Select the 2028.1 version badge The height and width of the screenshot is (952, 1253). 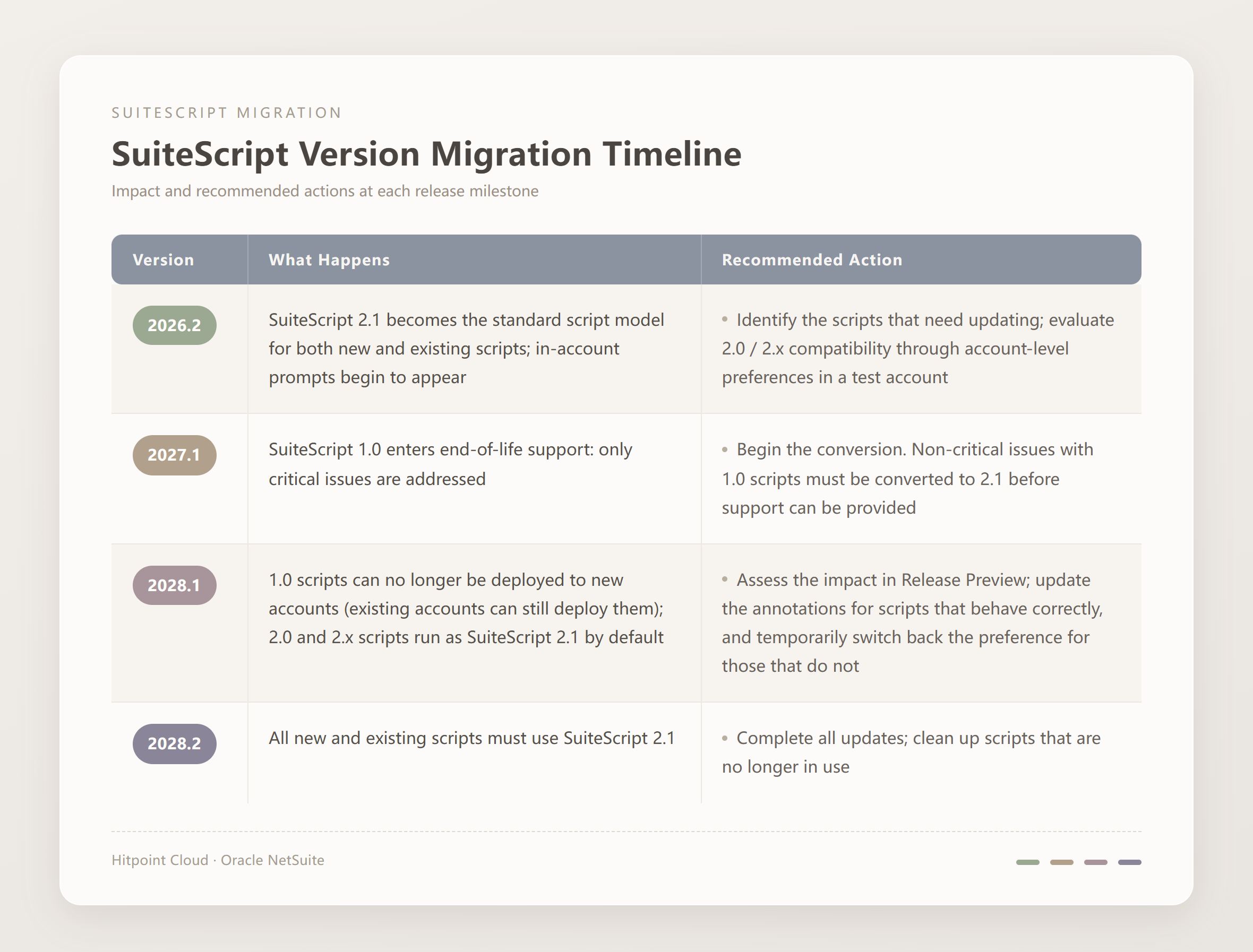coord(174,585)
